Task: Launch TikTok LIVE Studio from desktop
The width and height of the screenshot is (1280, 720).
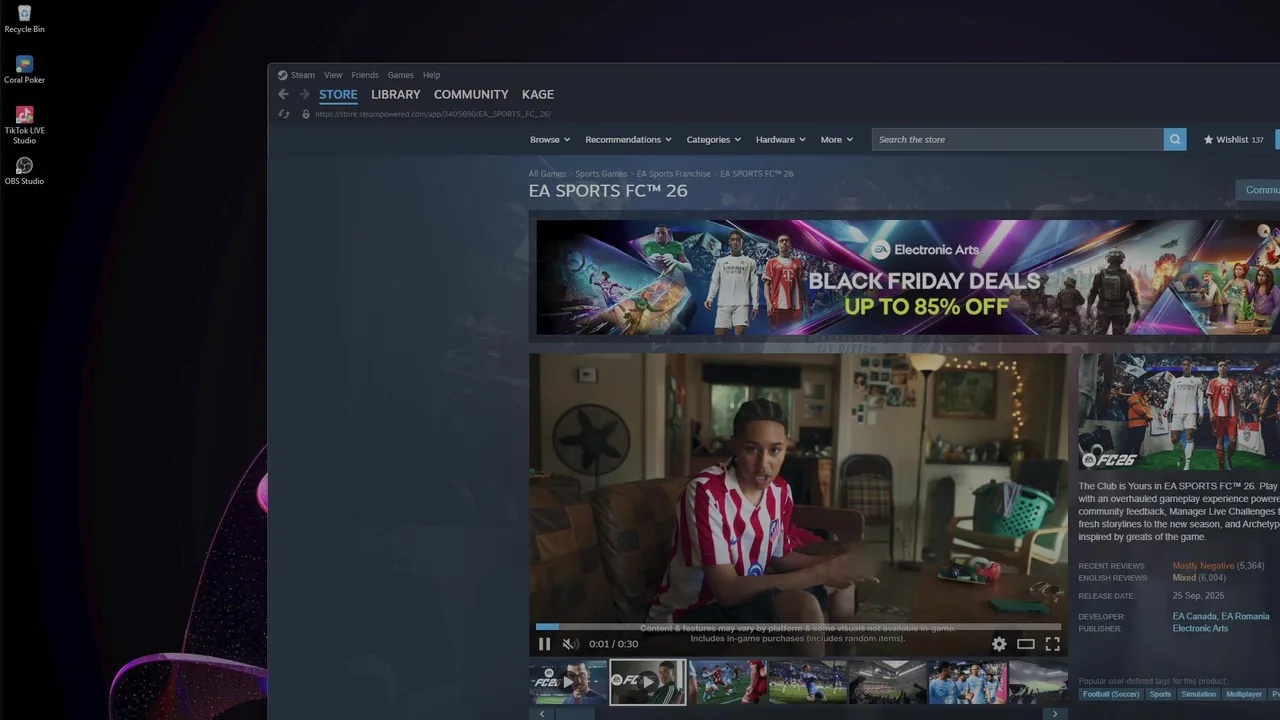Action: (x=24, y=126)
